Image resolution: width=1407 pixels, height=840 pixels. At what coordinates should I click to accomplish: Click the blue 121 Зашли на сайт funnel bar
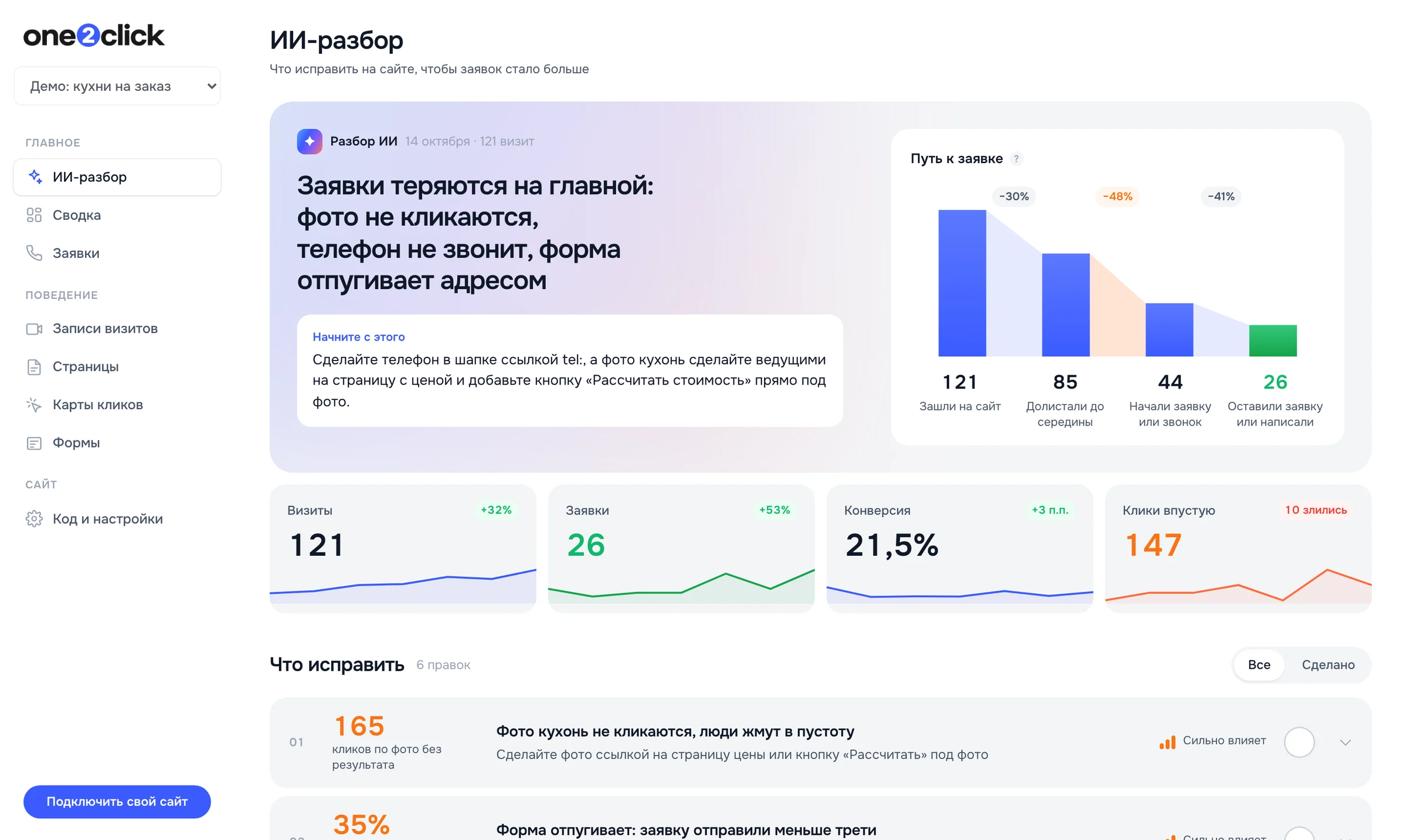tap(962, 283)
